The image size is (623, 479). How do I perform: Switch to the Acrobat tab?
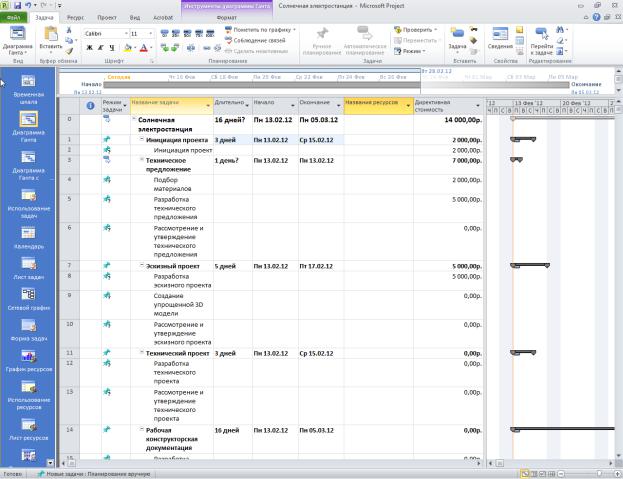(x=163, y=17)
